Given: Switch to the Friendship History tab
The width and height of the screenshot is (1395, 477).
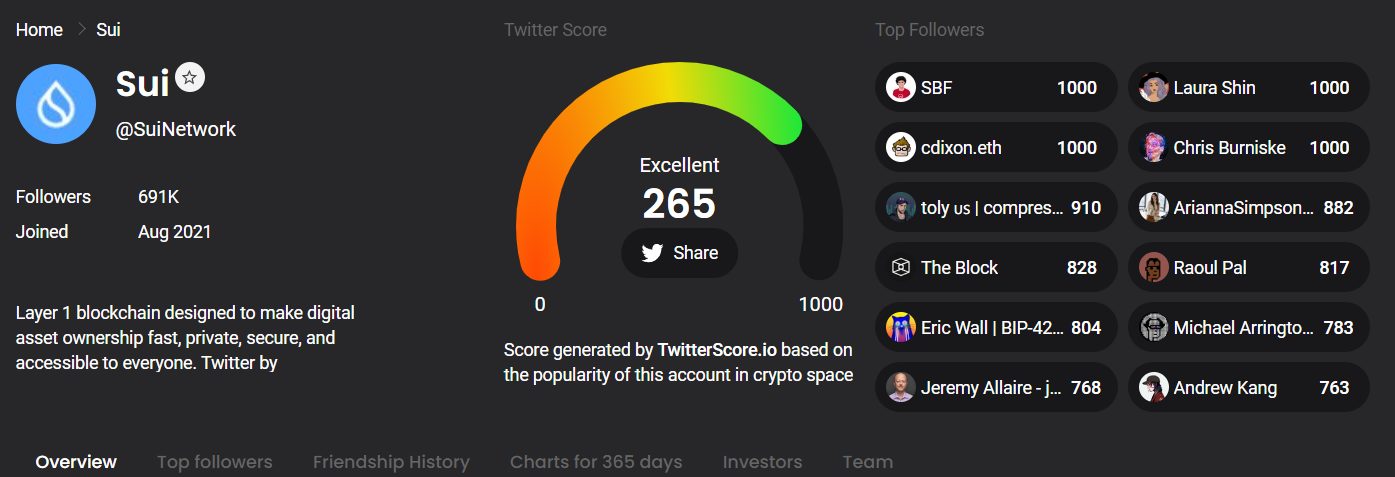Looking at the screenshot, I should coord(391,462).
